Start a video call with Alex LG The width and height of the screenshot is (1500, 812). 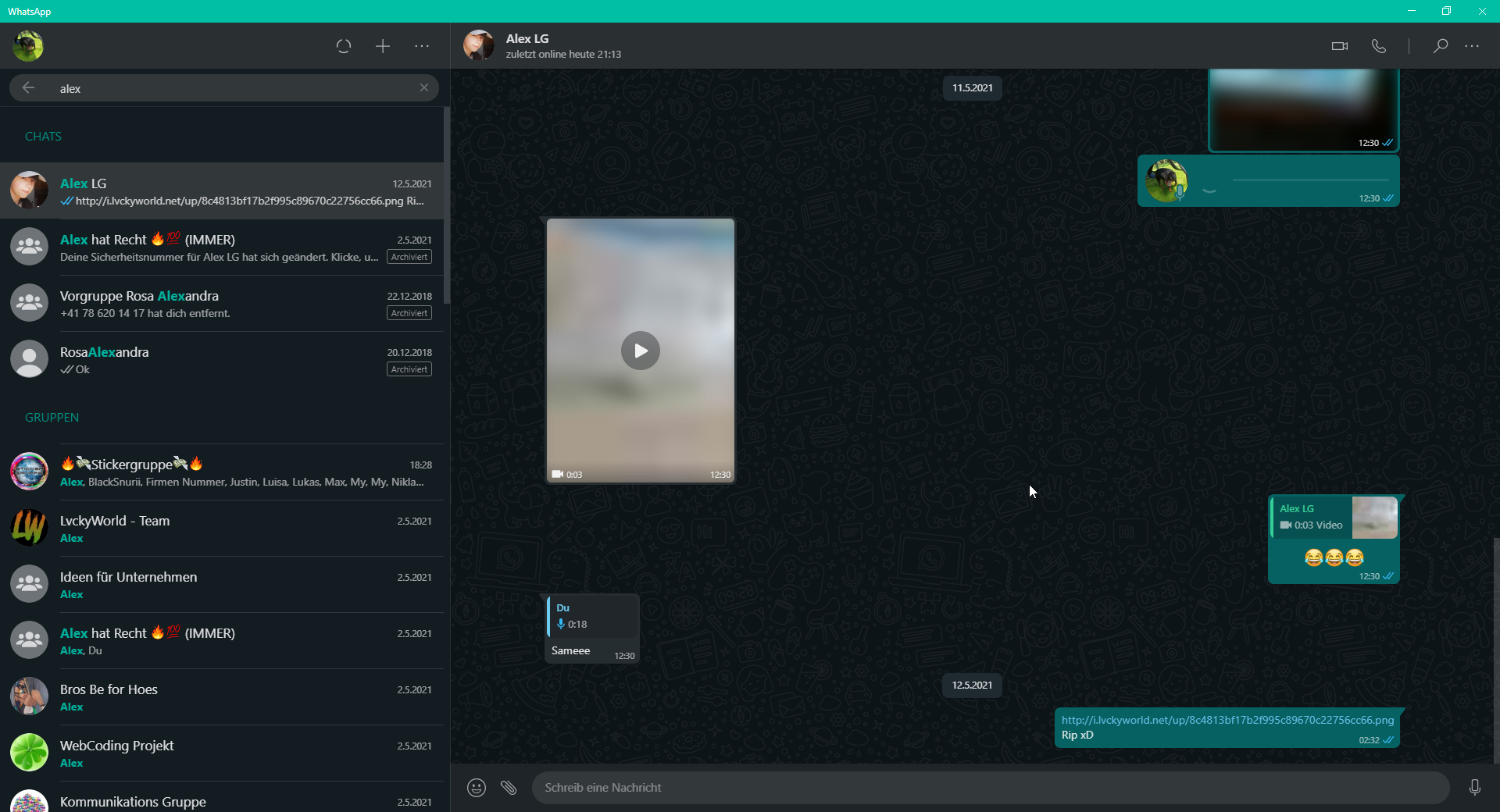click(x=1339, y=46)
